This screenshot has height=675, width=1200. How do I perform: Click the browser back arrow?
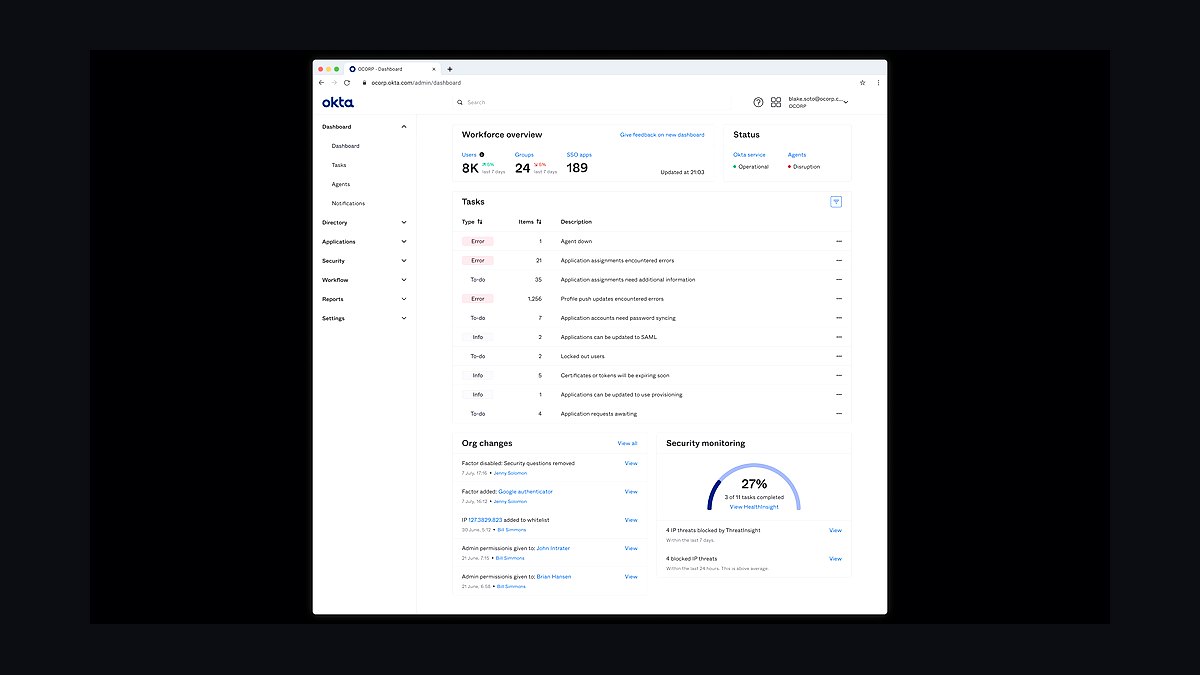(x=321, y=82)
